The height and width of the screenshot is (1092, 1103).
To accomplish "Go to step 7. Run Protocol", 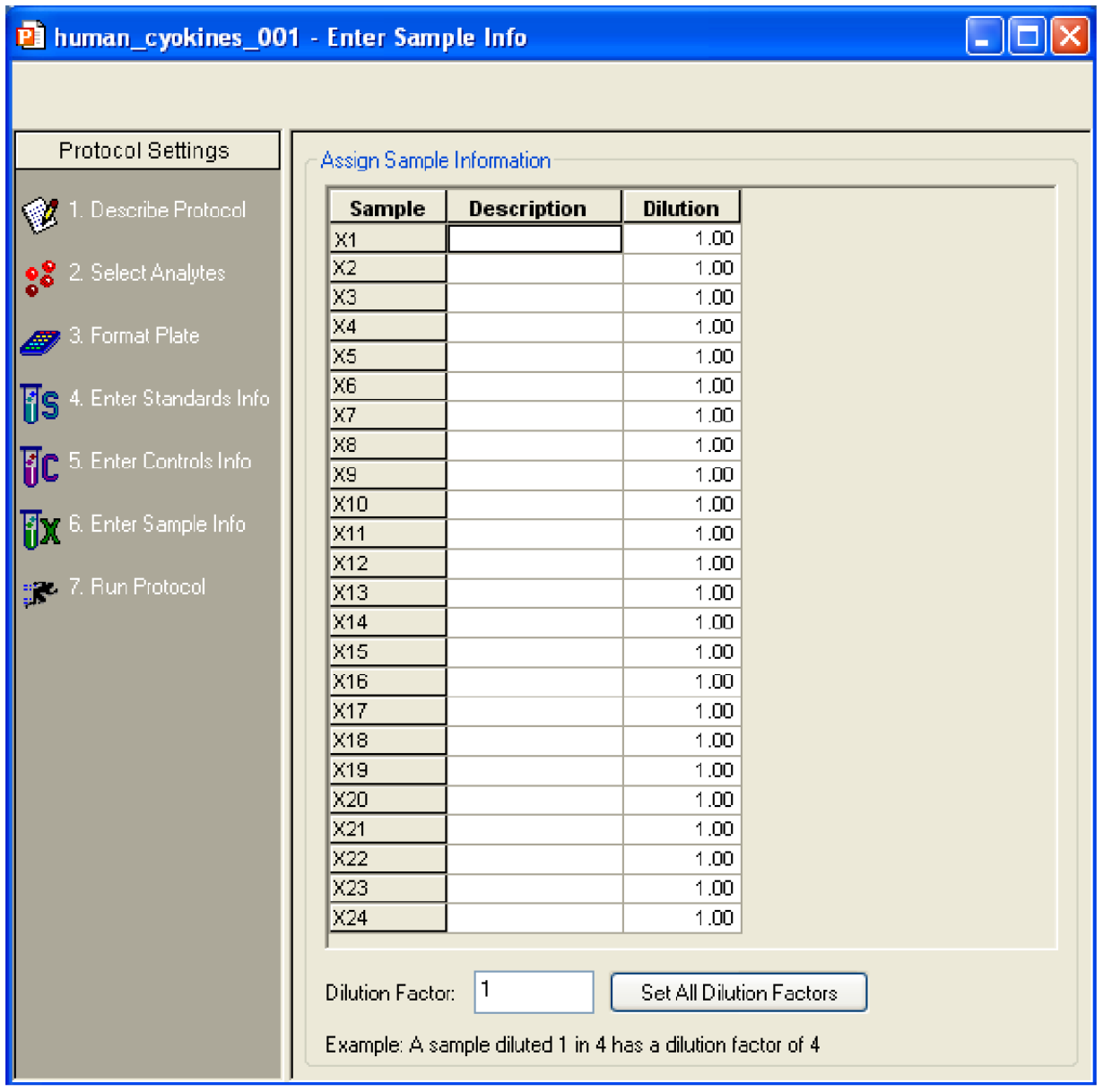I will [x=137, y=586].
